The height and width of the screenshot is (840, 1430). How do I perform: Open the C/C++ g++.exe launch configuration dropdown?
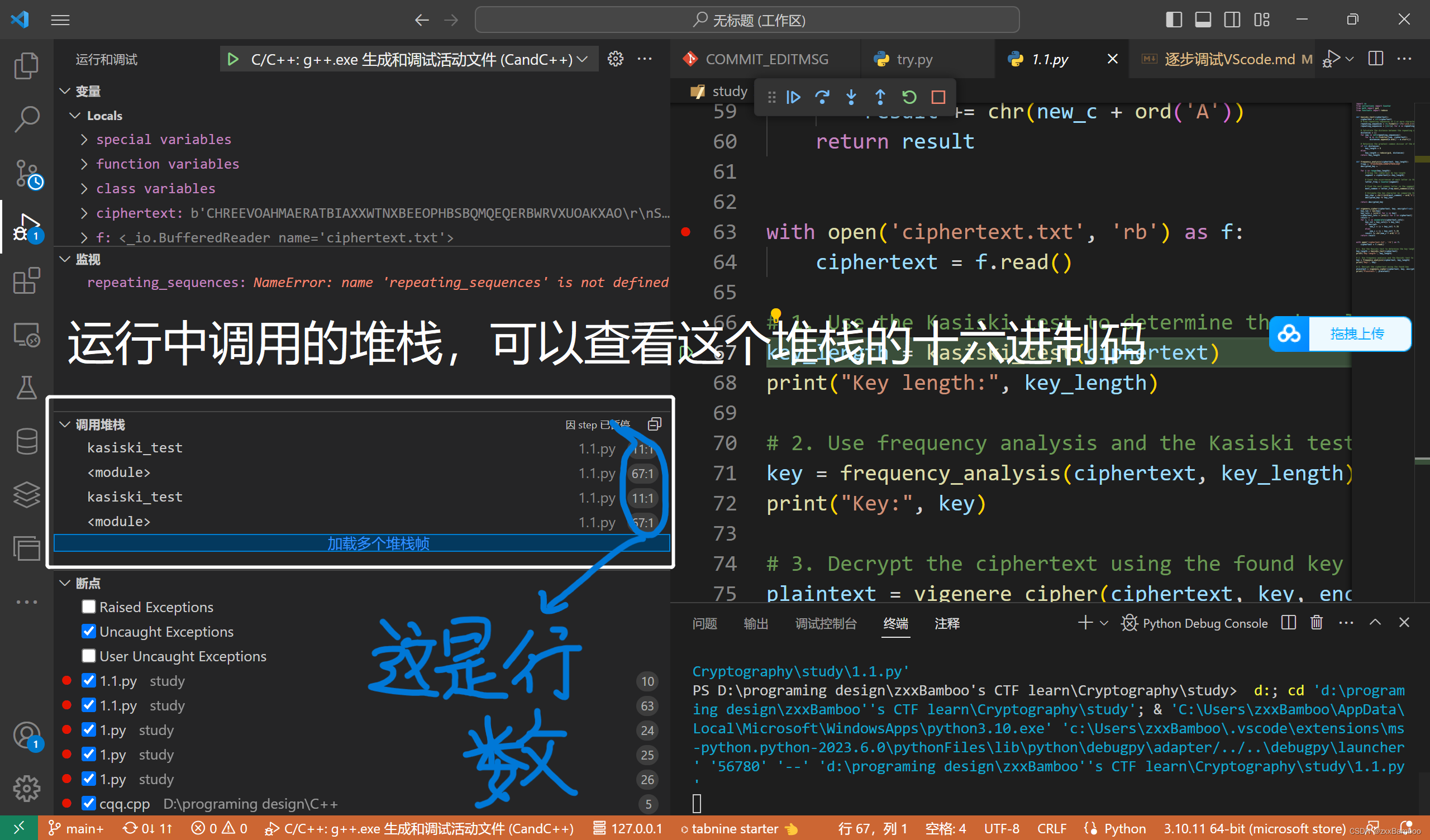583,59
